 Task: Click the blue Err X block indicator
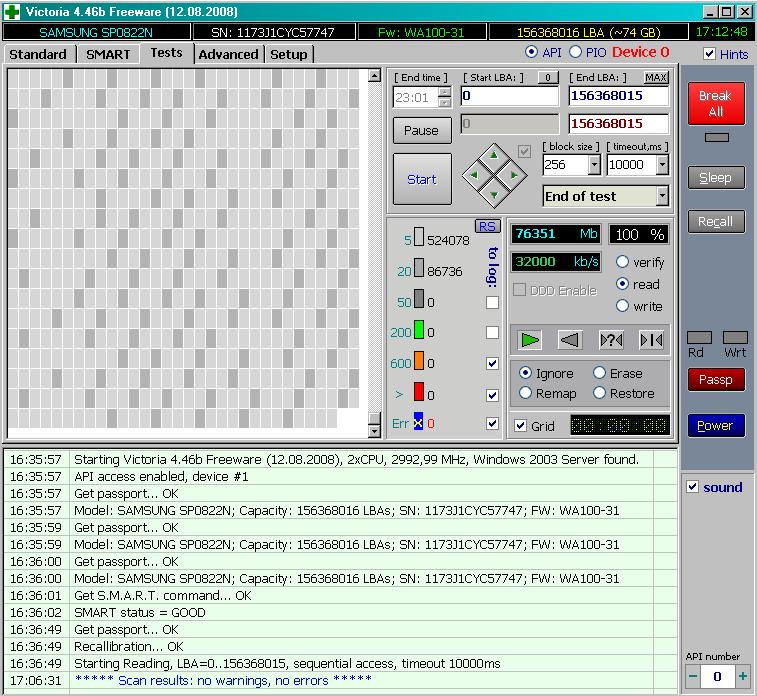[418, 422]
